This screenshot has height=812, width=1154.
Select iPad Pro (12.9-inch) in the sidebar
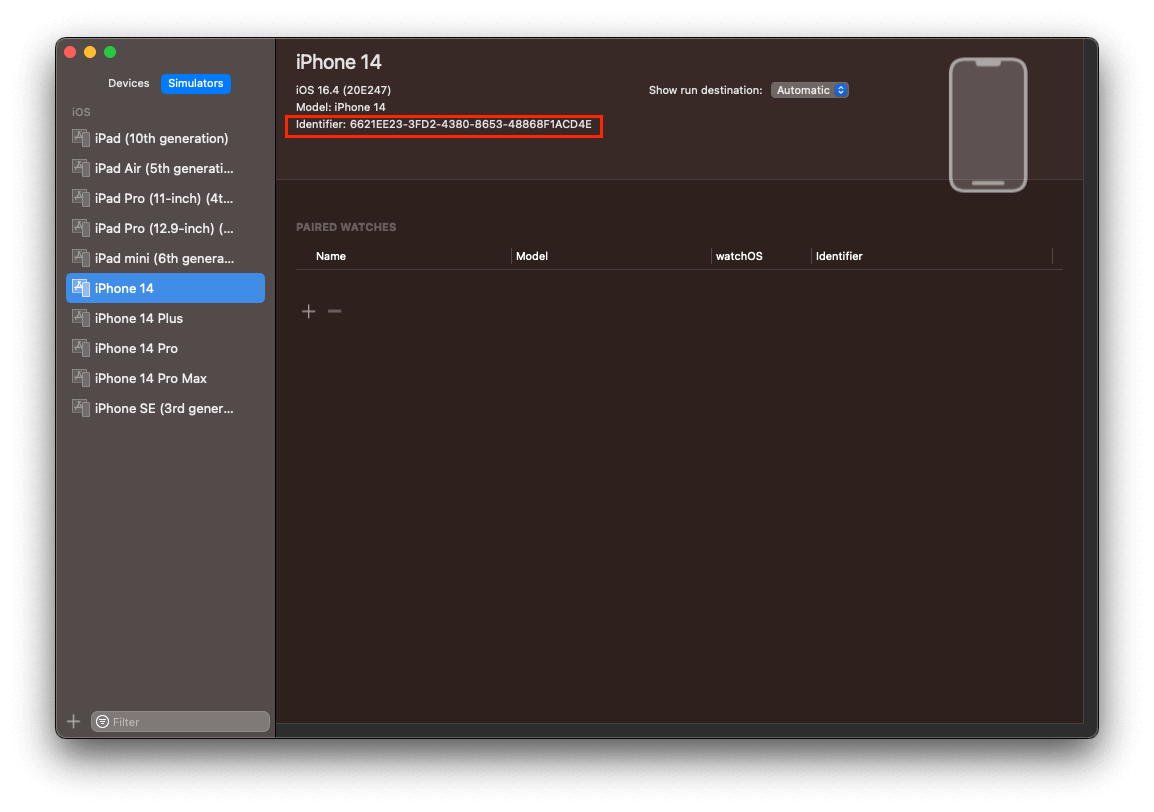(164, 228)
